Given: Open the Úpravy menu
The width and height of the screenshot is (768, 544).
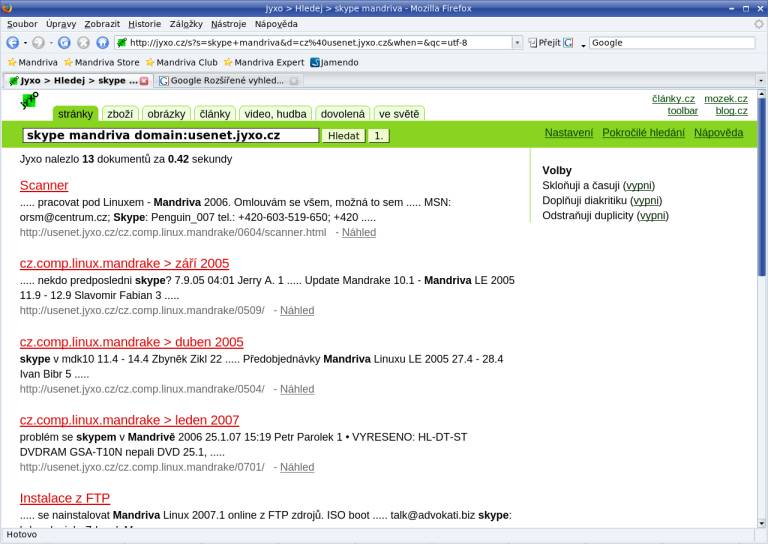Looking at the screenshot, I should click(x=61, y=24).
